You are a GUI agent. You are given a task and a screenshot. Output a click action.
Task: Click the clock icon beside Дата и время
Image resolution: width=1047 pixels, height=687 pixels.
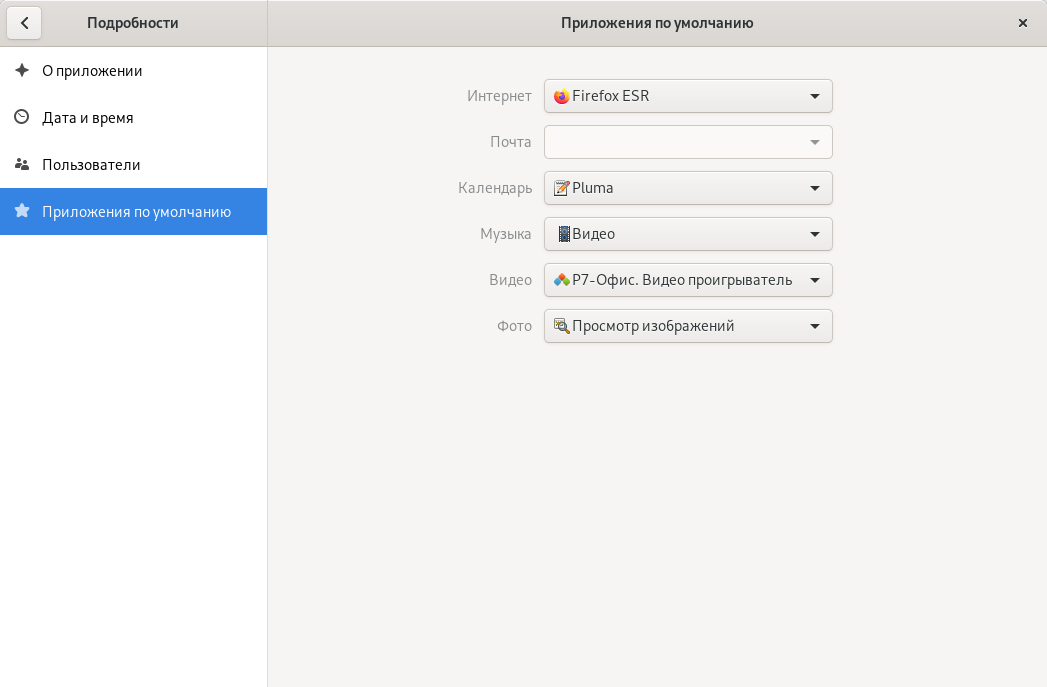(x=22, y=118)
